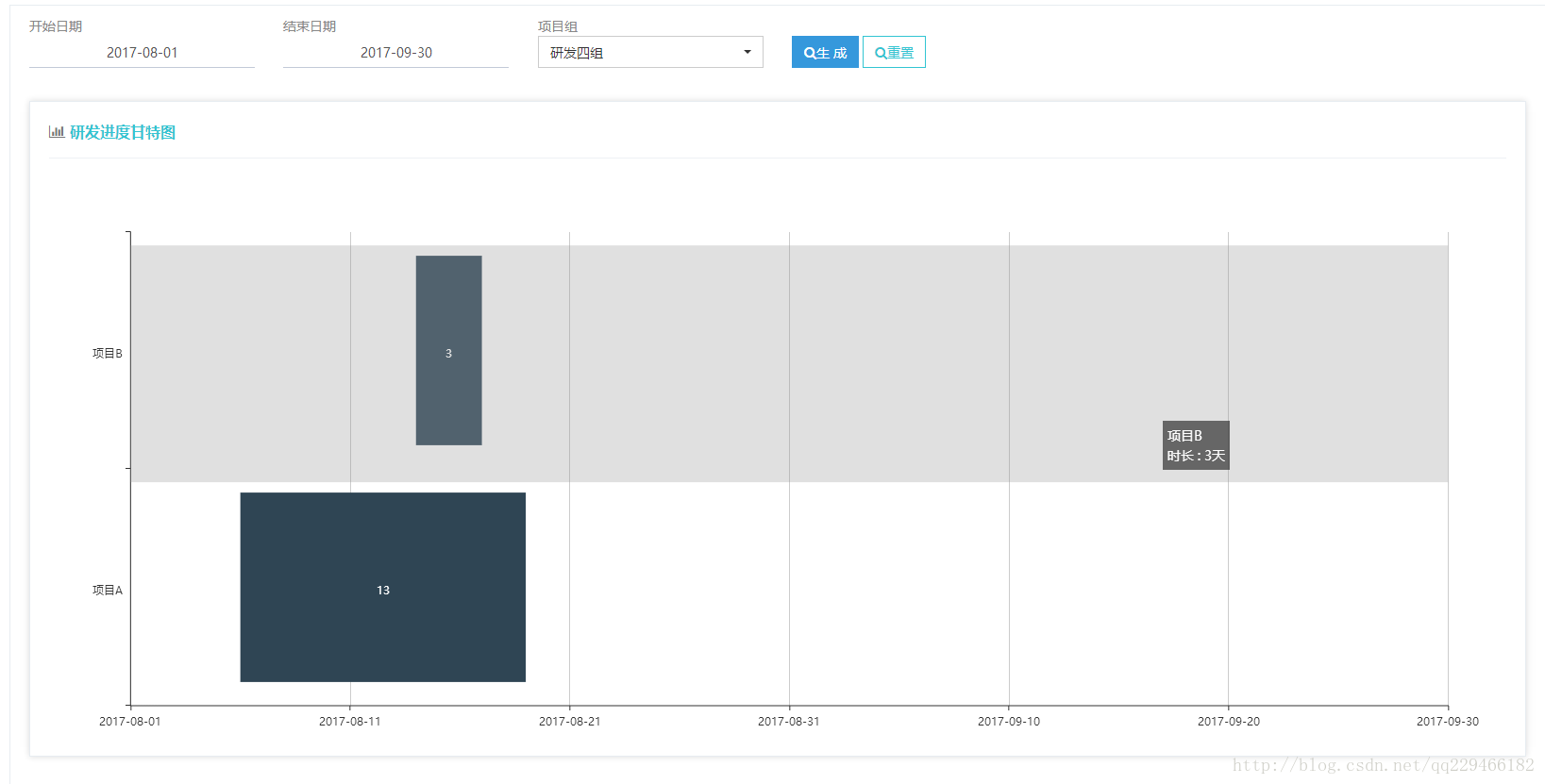Click the 重置 reset button
Screen dimensions: 1545x784
pyautogui.click(x=894, y=52)
